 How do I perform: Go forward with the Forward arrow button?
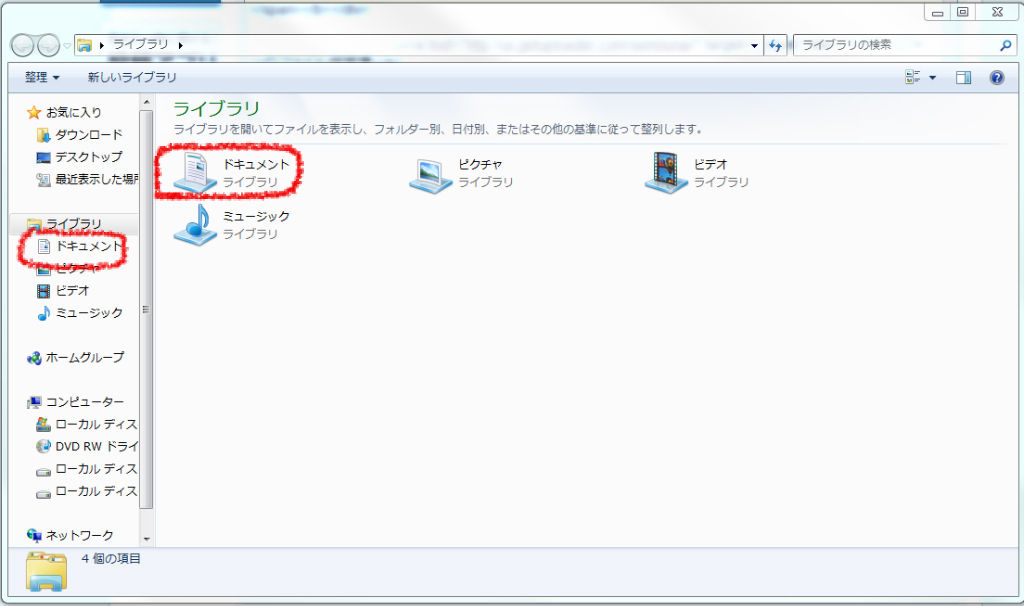[48, 45]
